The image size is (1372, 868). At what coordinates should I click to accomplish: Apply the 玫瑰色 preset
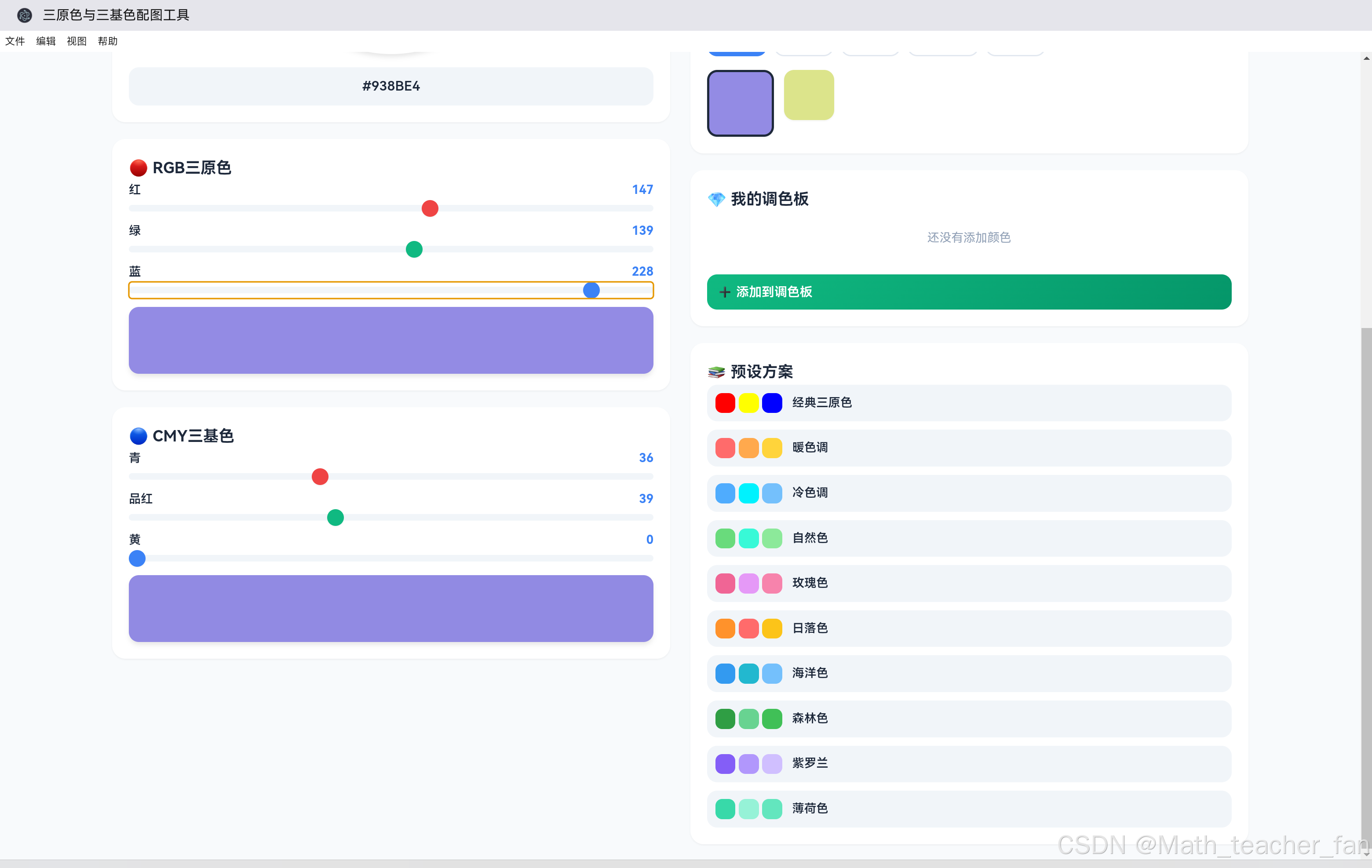click(969, 583)
